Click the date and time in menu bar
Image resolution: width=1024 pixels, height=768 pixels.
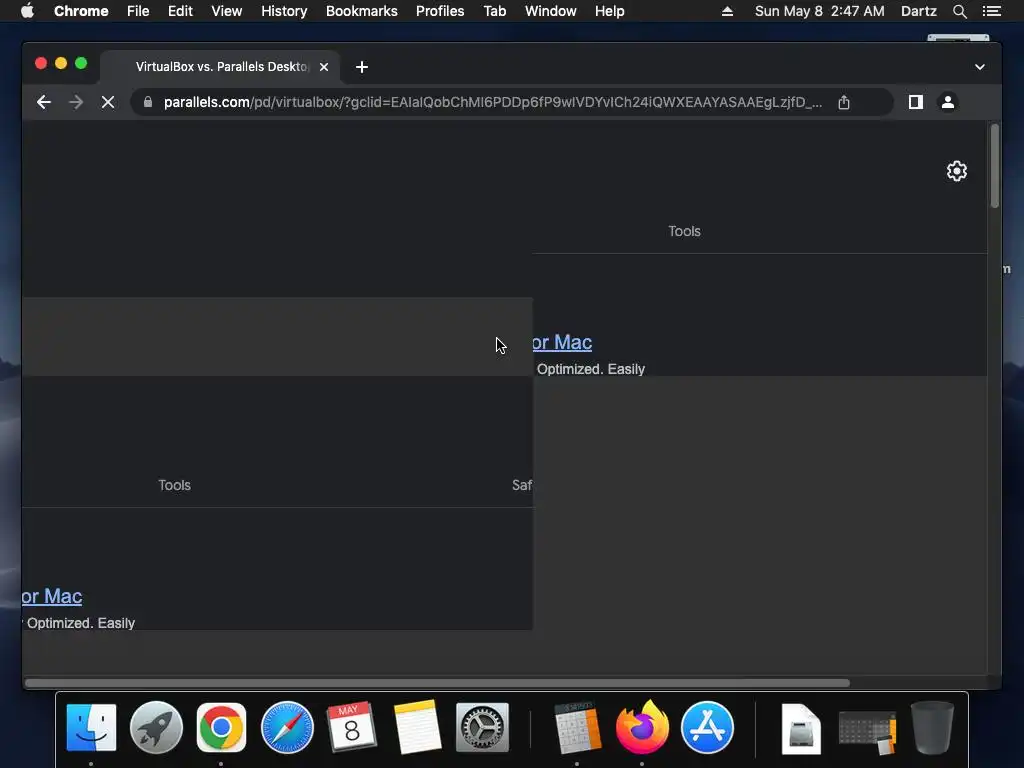pyautogui.click(x=820, y=11)
